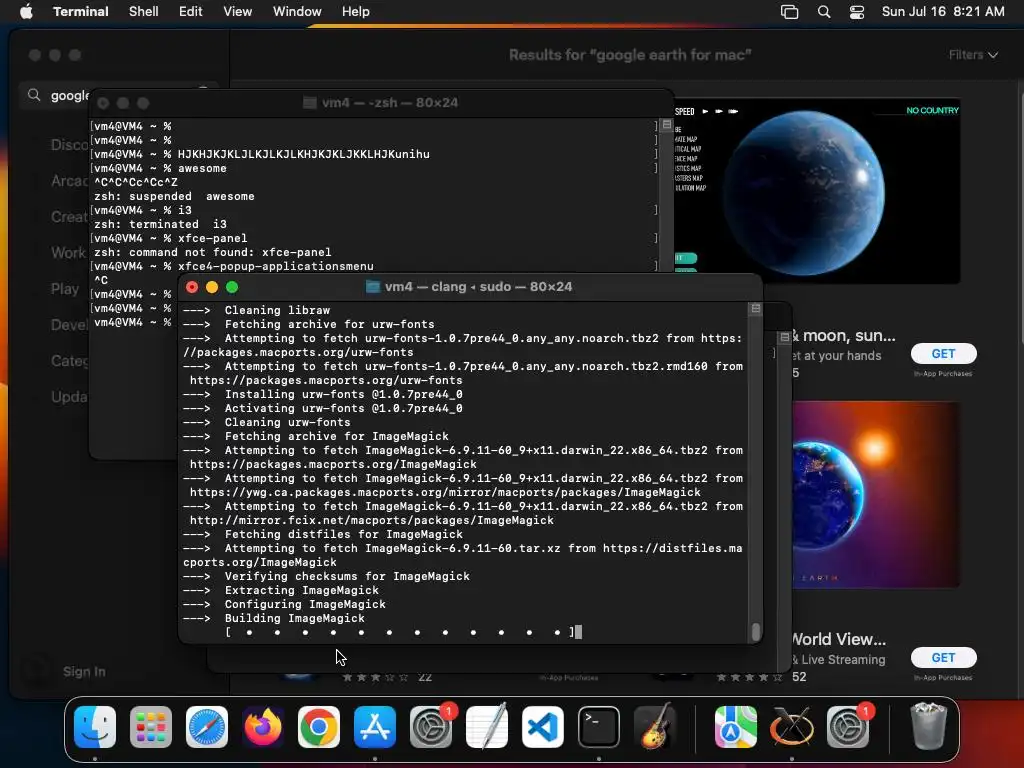The height and width of the screenshot is (768, 1024).
Task: Open the Shell menu
Action: 144,11
